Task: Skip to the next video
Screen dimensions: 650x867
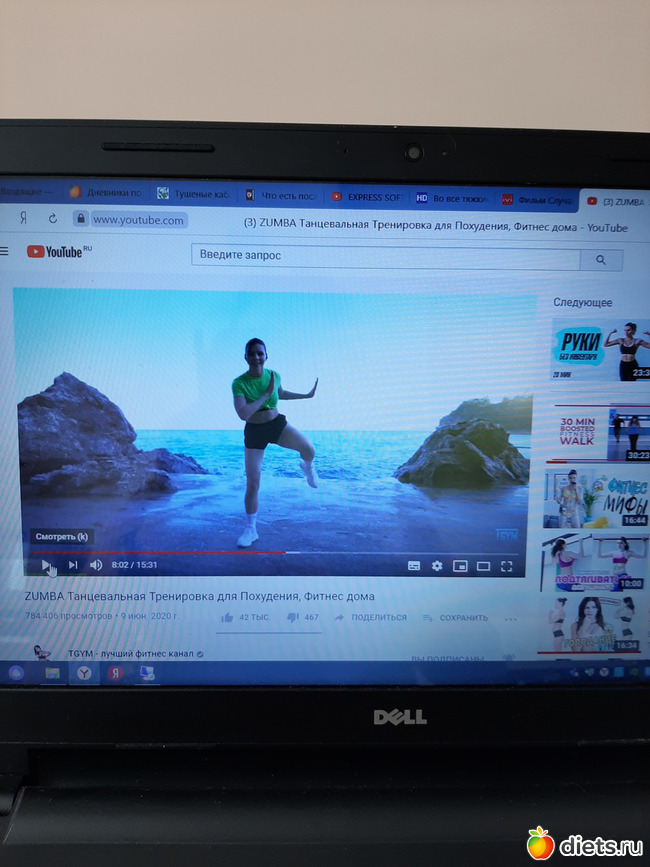Action: [73, 565]
